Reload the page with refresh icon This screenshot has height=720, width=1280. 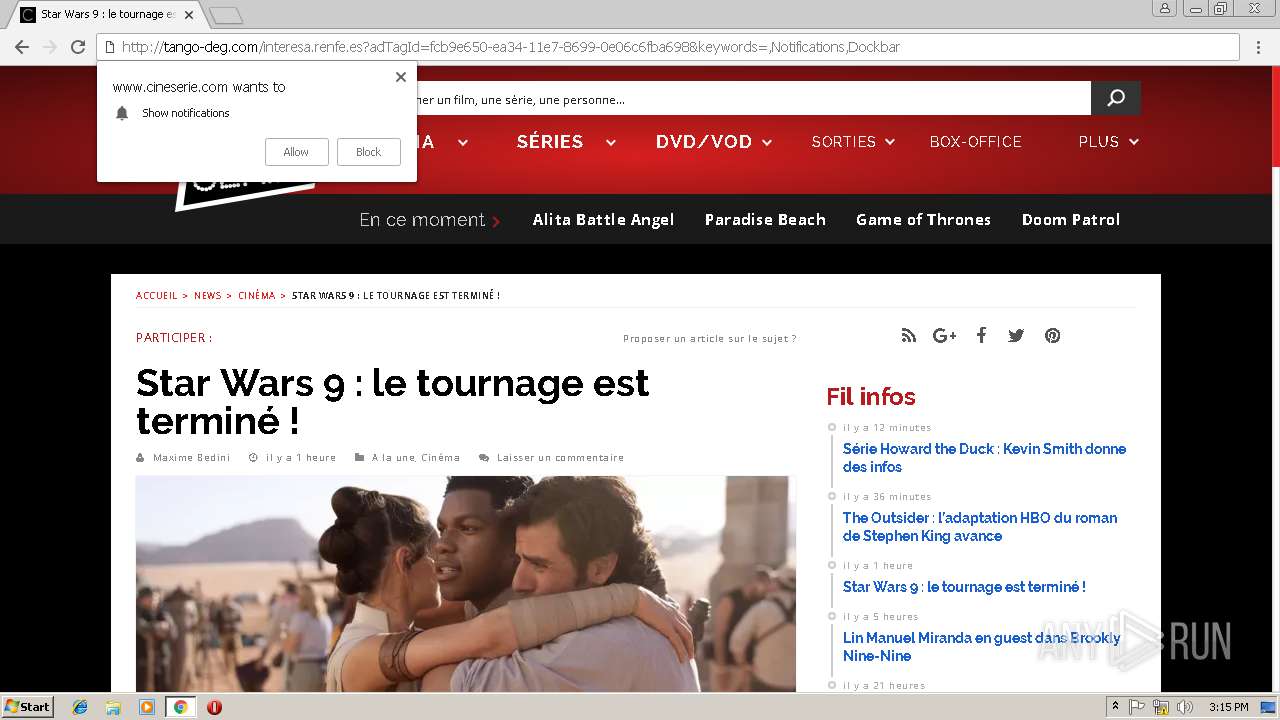pos(78,47)
